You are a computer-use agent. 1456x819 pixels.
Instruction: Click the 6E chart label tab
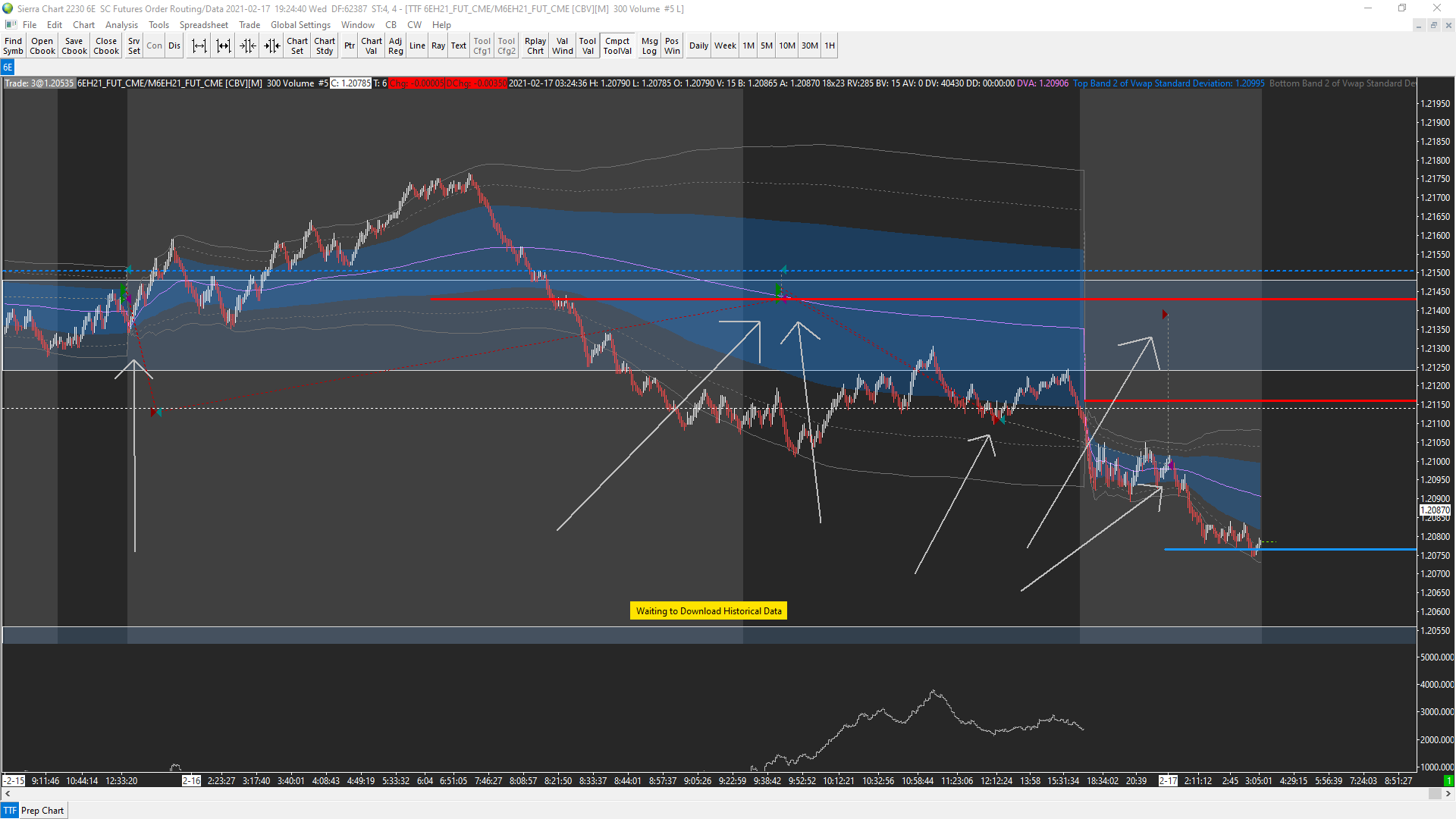click(x=8, y=67)
